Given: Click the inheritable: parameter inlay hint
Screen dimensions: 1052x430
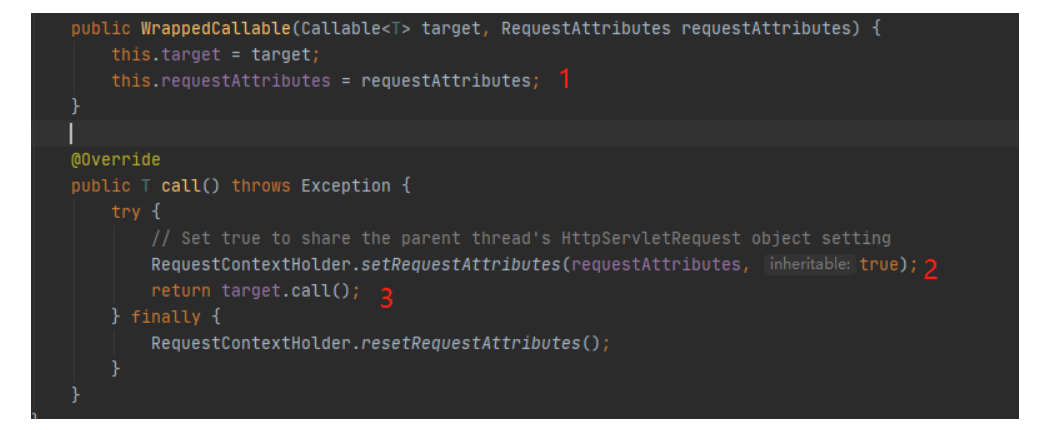Looking at the screenshot, I should pyautogui.click(x=810, y=264).
